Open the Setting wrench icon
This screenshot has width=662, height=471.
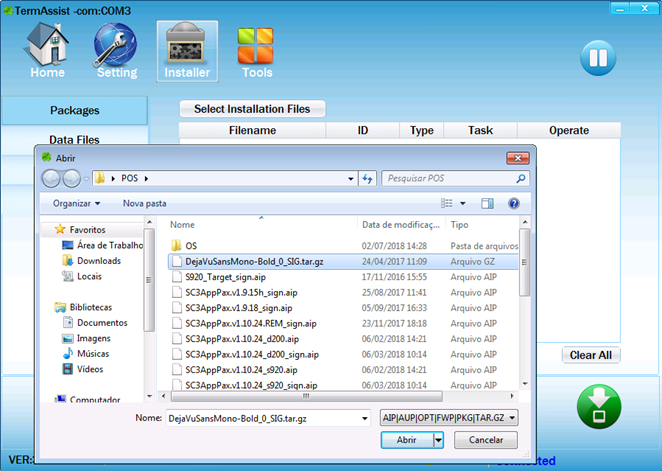(117, 49)
